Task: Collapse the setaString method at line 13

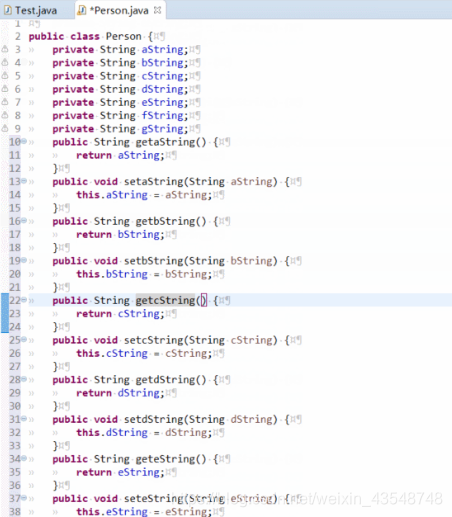Action: tap(24, 181)
